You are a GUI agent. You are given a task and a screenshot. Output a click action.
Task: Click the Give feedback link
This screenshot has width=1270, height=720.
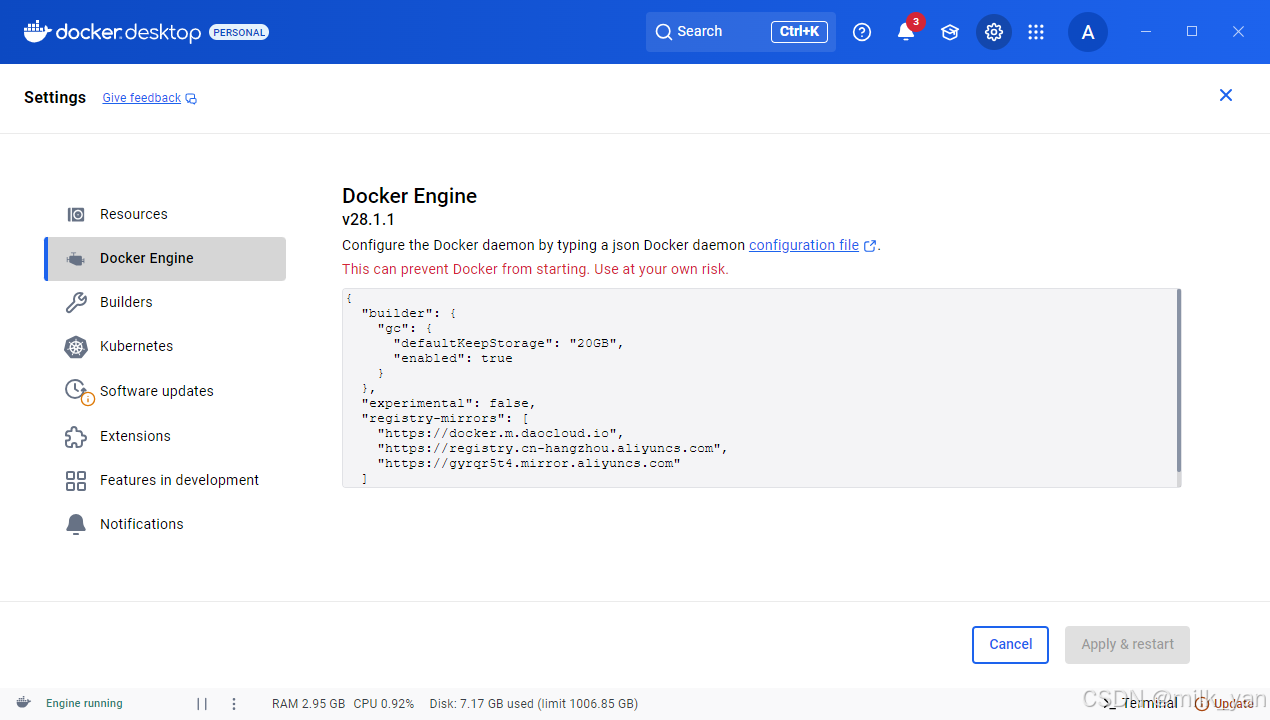[x=142, y=98]
